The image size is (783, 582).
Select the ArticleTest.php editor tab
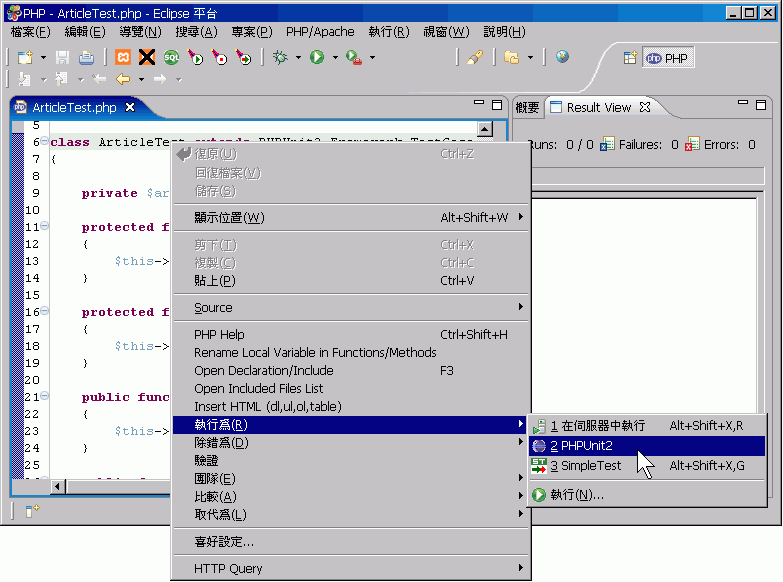tap(74, 107)
